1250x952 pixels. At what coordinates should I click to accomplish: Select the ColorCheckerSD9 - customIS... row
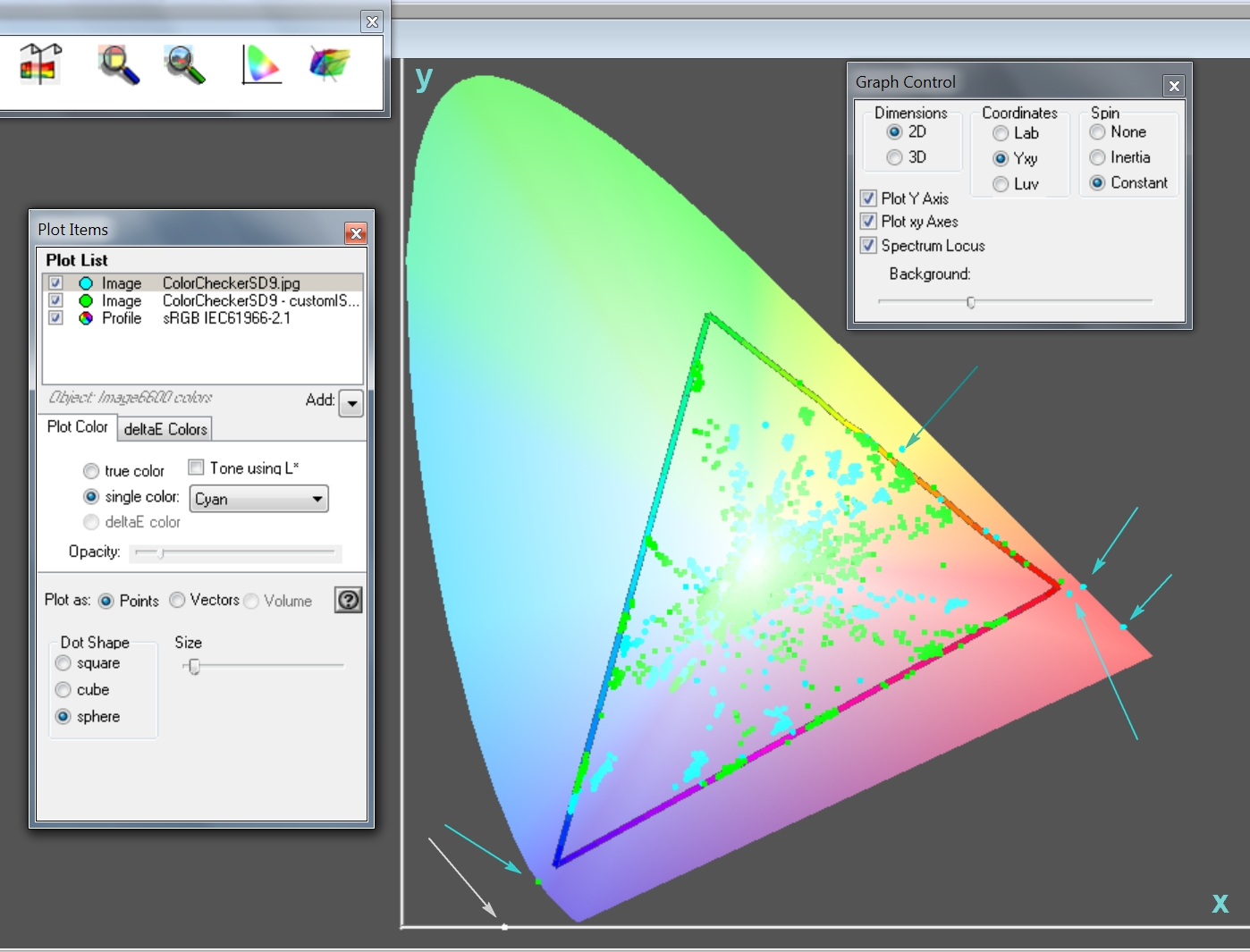pos(203,300)
